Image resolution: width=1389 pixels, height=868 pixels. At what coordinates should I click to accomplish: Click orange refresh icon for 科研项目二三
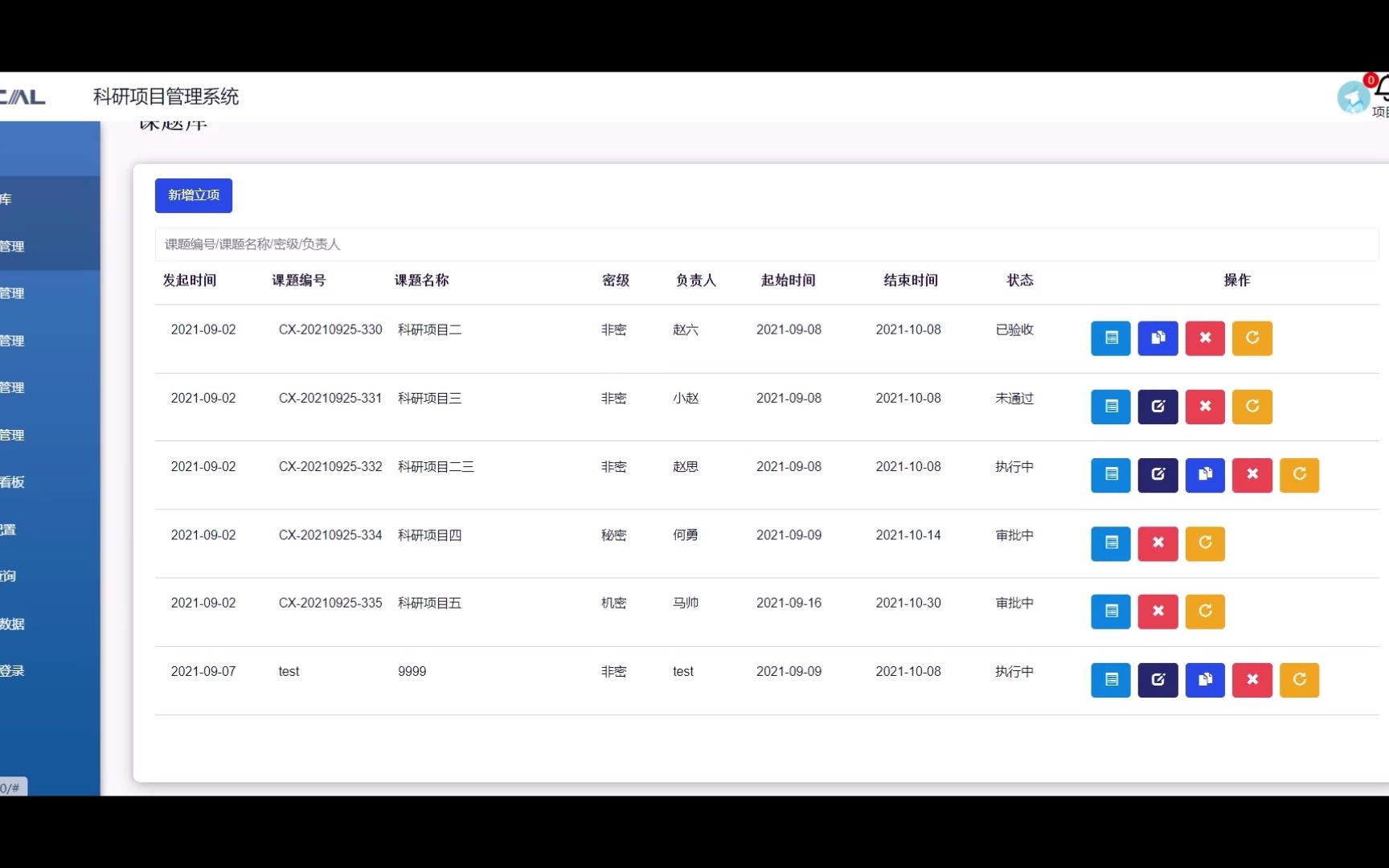point(1299,475)
